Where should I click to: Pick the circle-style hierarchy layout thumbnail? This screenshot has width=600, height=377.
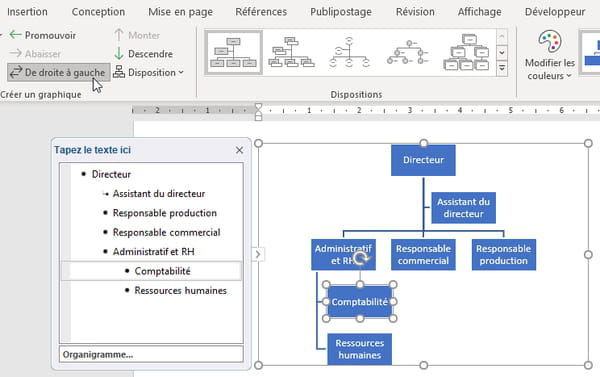408,52
